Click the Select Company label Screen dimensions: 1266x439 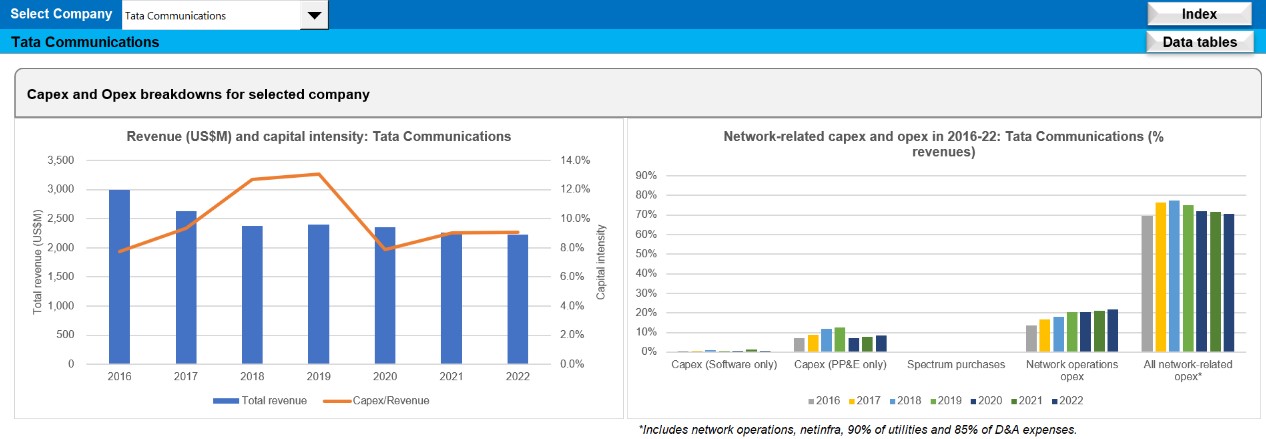(61, 14)
